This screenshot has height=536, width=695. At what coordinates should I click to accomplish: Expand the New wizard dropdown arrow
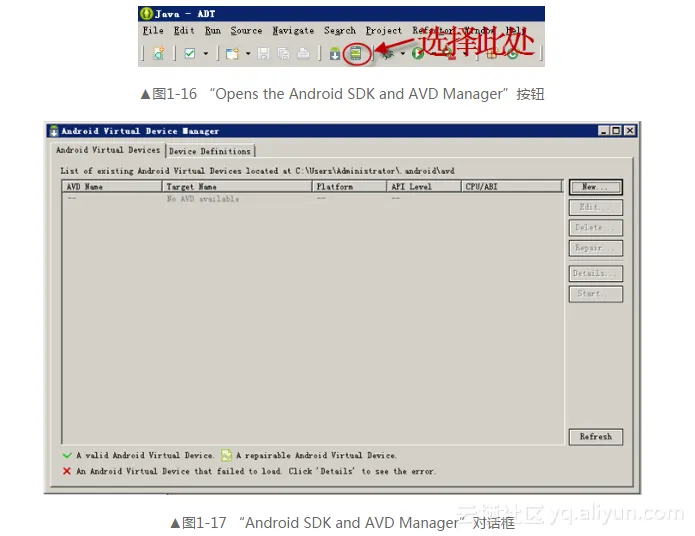coord(248,54)
